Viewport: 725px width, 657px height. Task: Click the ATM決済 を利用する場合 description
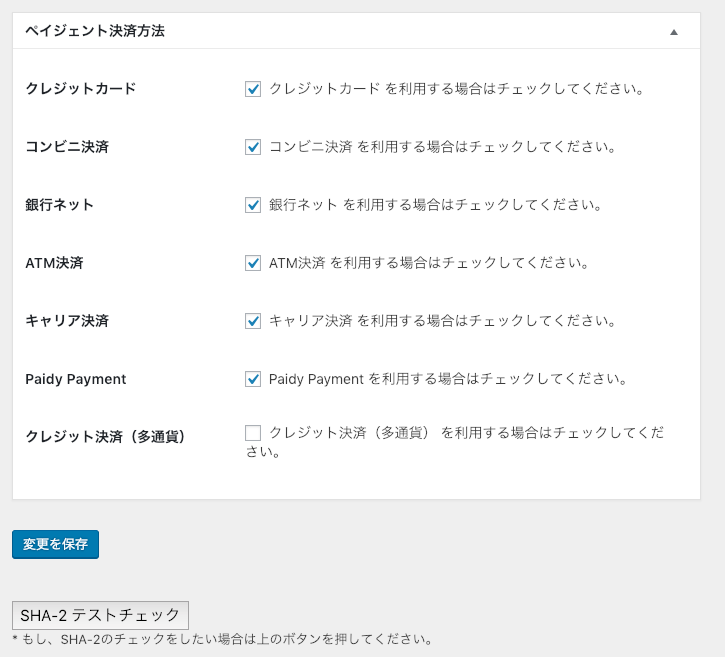click(x=429, y=263)
